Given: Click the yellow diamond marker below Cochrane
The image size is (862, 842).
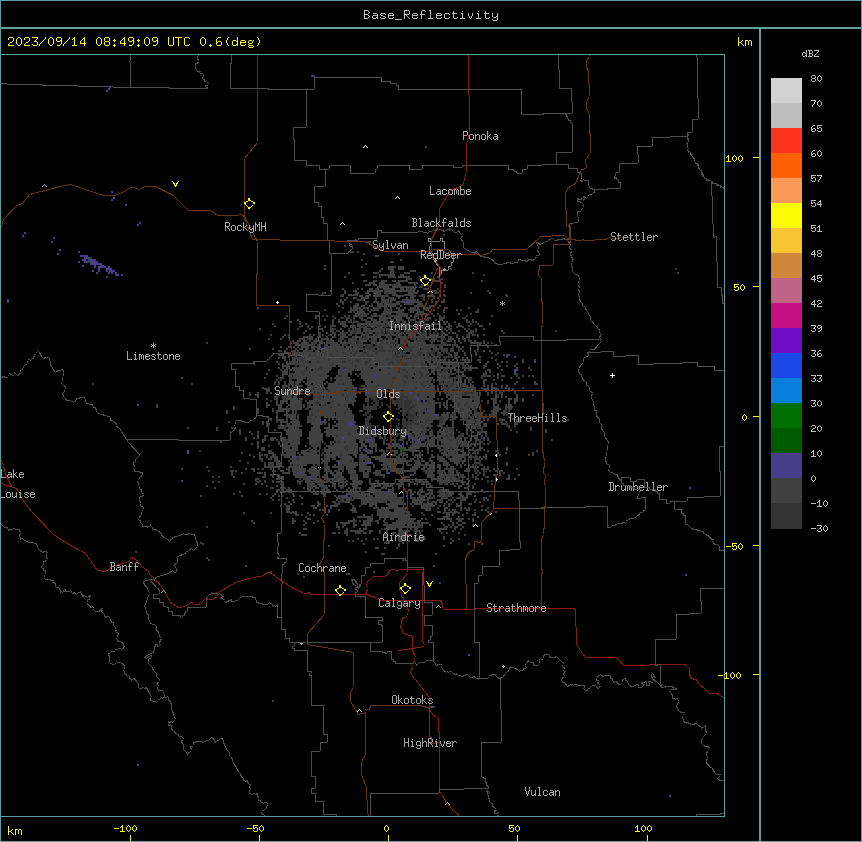Looking at the screenshot, I should pos(340,590).
